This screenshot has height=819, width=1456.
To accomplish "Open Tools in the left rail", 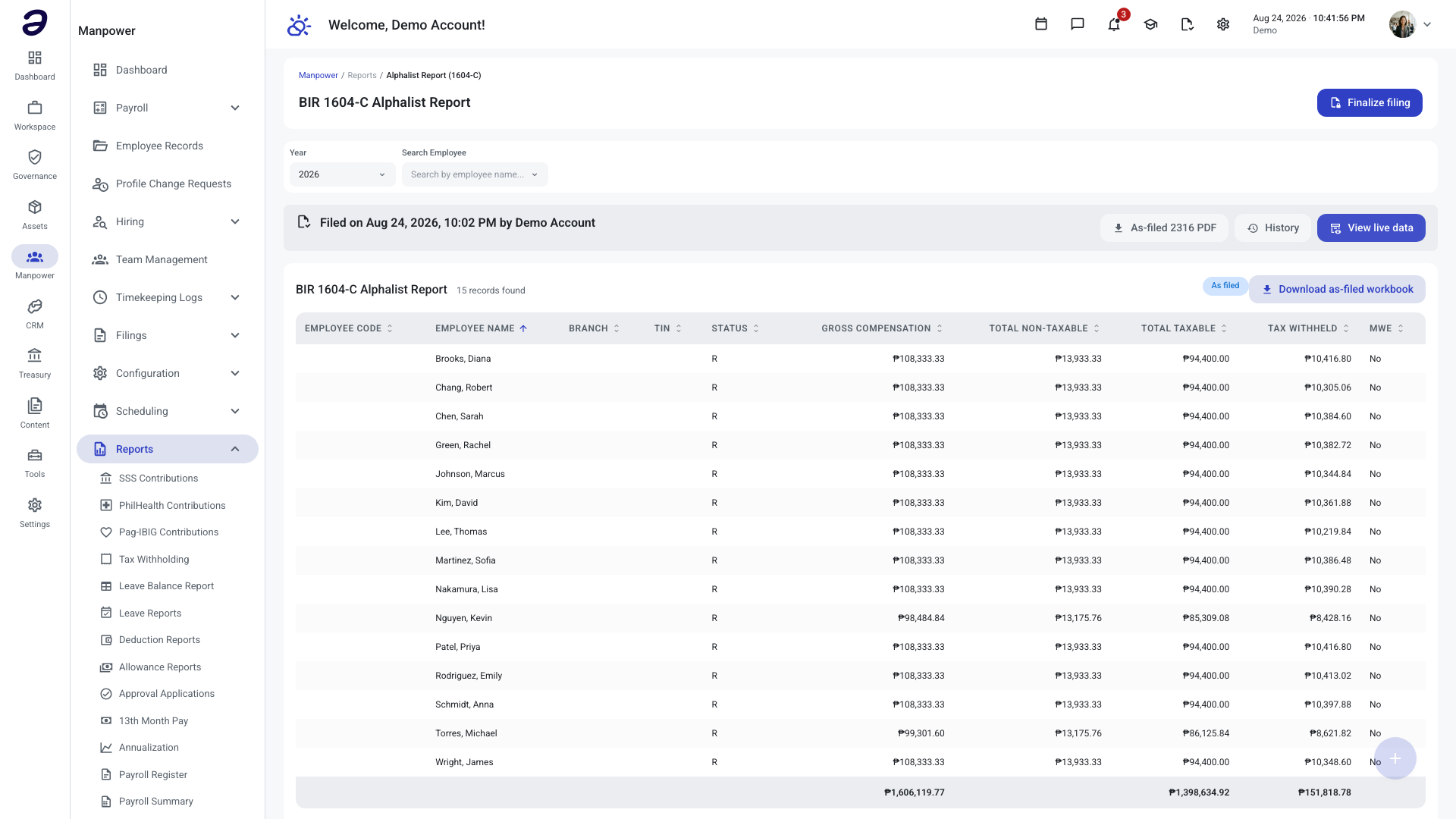I will [35, 463].
